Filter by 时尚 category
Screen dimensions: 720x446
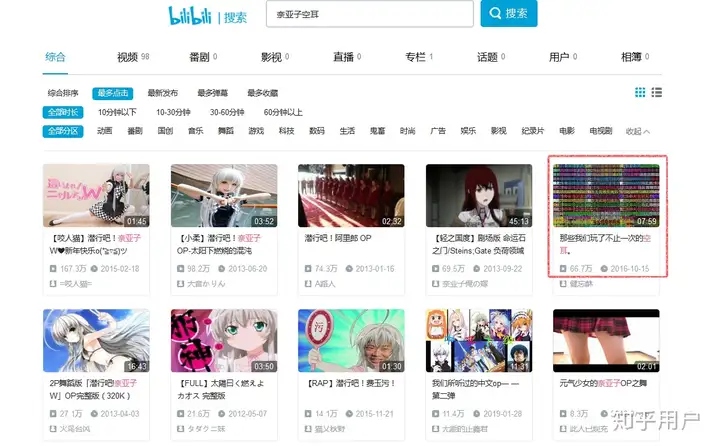click(408, 131)
